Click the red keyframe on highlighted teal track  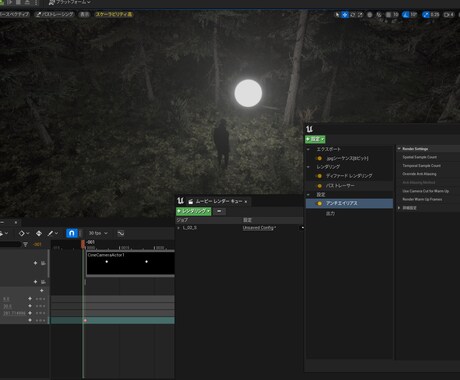(x=85, y=320)
